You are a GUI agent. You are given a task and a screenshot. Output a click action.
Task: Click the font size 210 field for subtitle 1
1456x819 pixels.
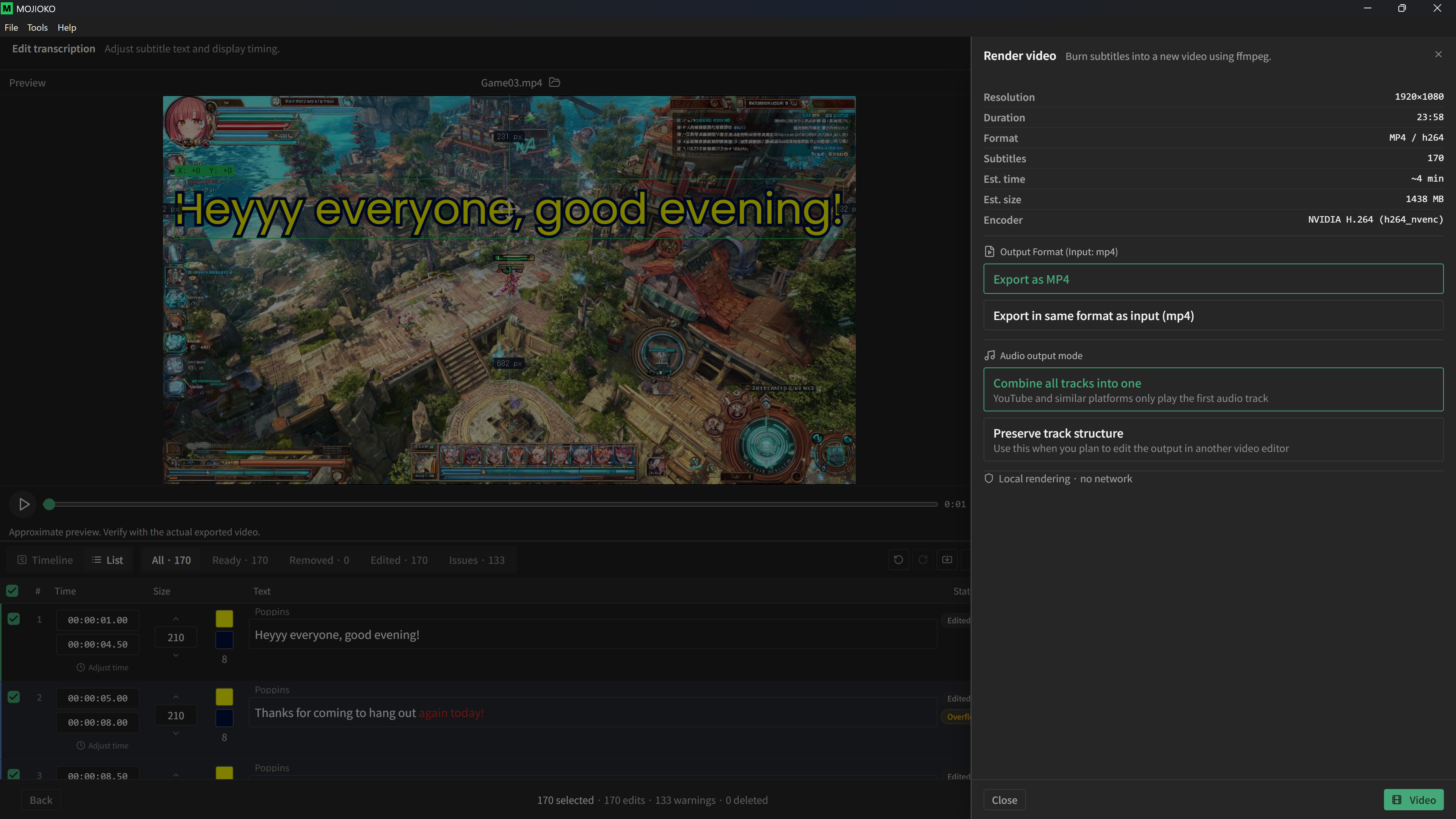tap(176, 637)
